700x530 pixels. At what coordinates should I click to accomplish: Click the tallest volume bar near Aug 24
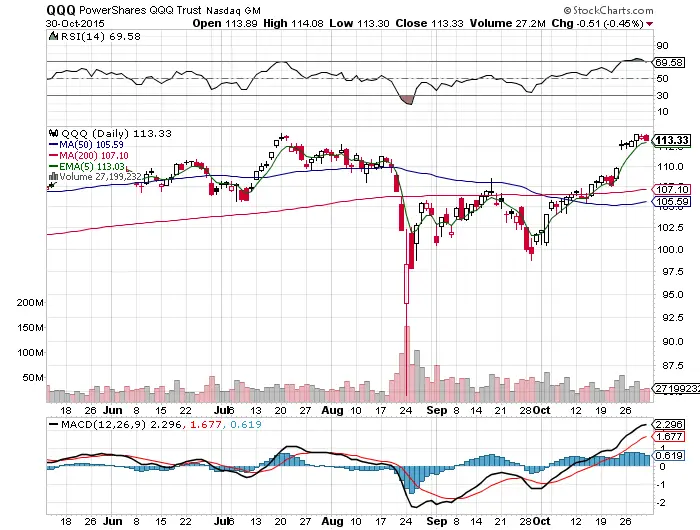pos(407,364)
